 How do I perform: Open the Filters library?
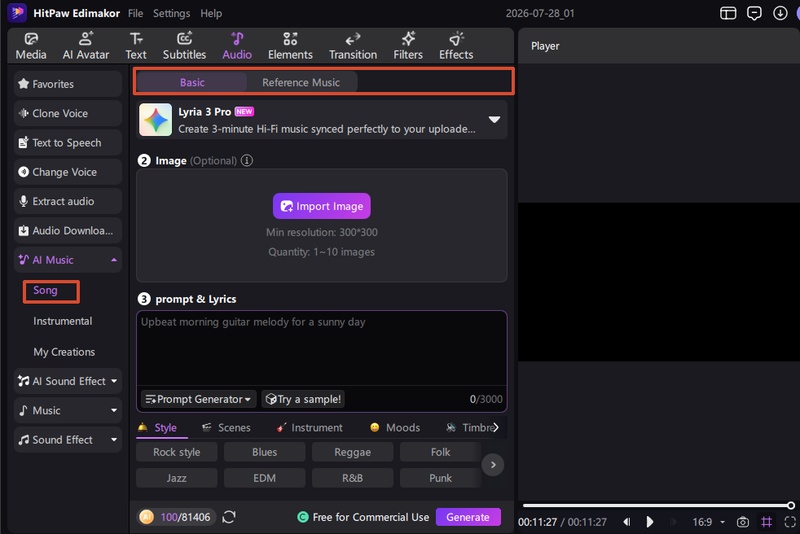tap(408, 46)
